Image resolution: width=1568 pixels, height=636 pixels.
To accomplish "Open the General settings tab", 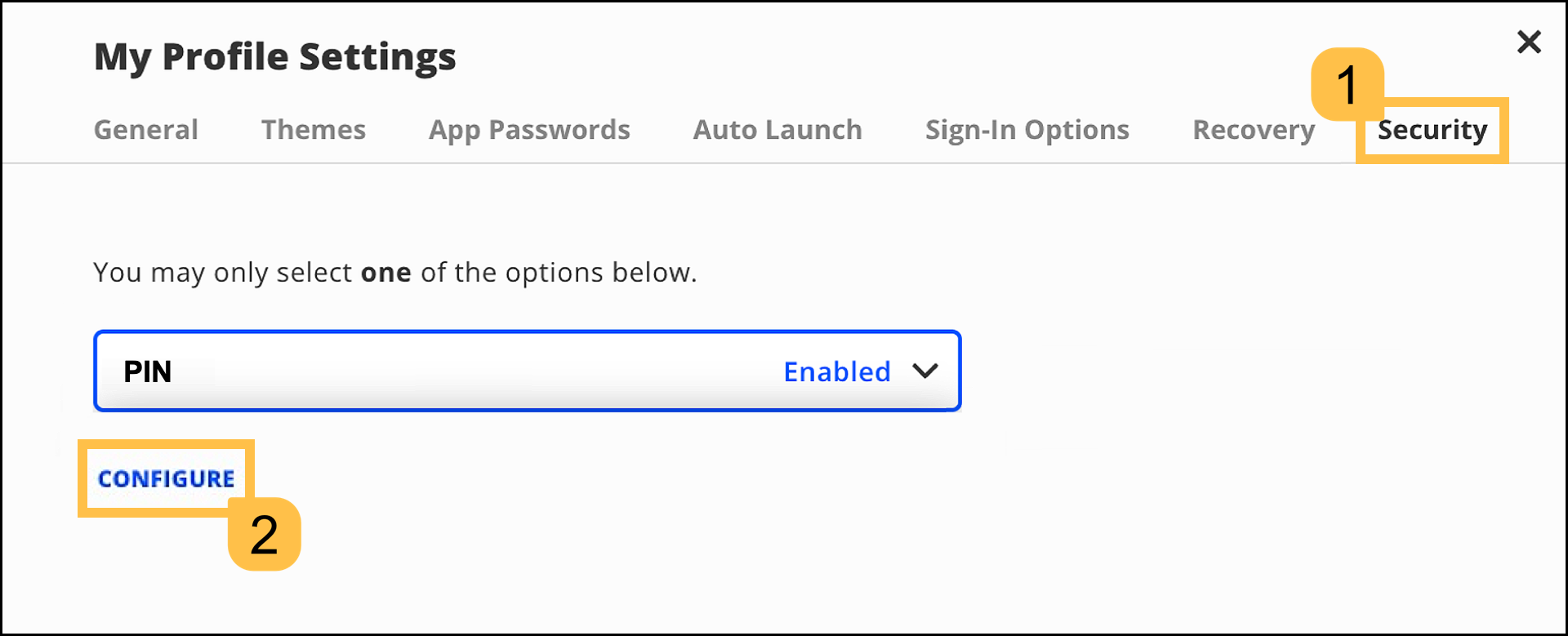I will pyautogui.click(x=145, y=130).
